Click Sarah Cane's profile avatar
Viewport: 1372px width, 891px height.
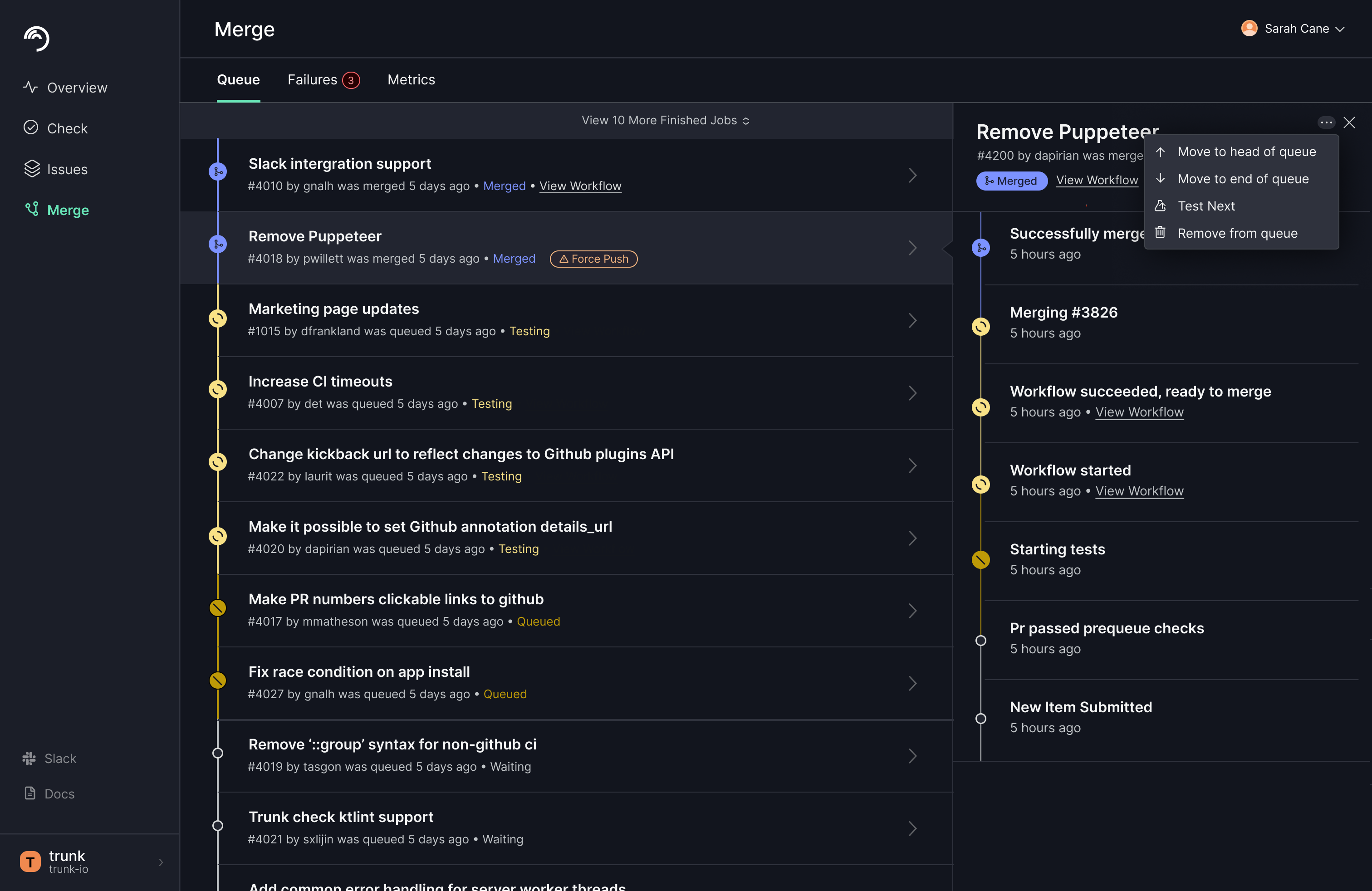pos(1249,28)
